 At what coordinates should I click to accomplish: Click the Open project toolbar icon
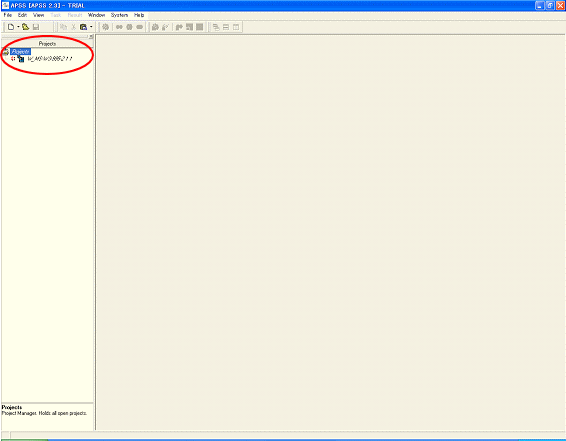25,27
